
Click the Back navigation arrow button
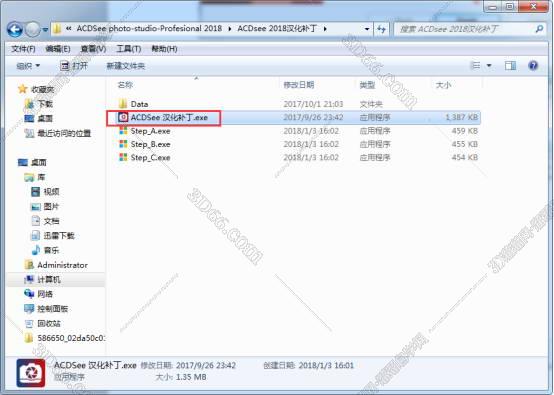(x=15, y=30)
